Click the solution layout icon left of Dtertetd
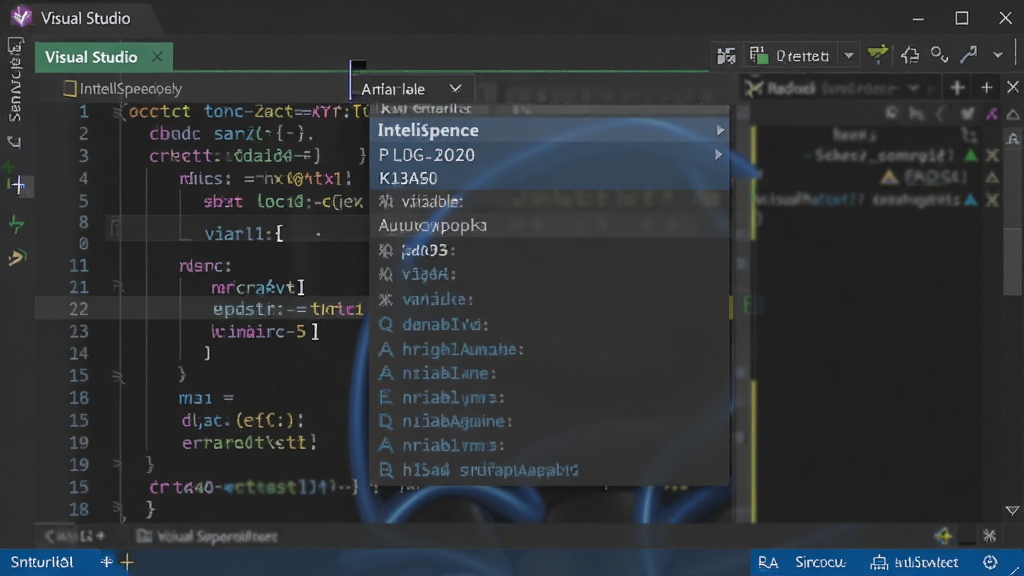The width and height of the screenshot is (1024, 576). (x=726, y=56)
